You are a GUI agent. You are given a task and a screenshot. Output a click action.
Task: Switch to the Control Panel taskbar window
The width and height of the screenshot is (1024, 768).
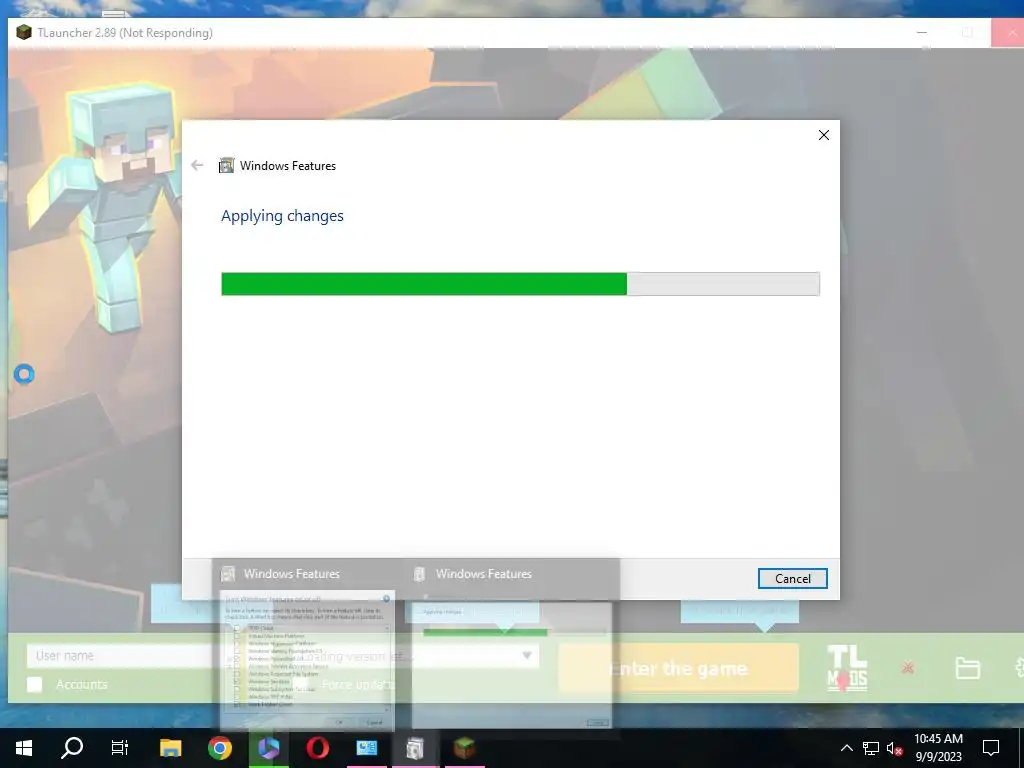click(366, 748)
